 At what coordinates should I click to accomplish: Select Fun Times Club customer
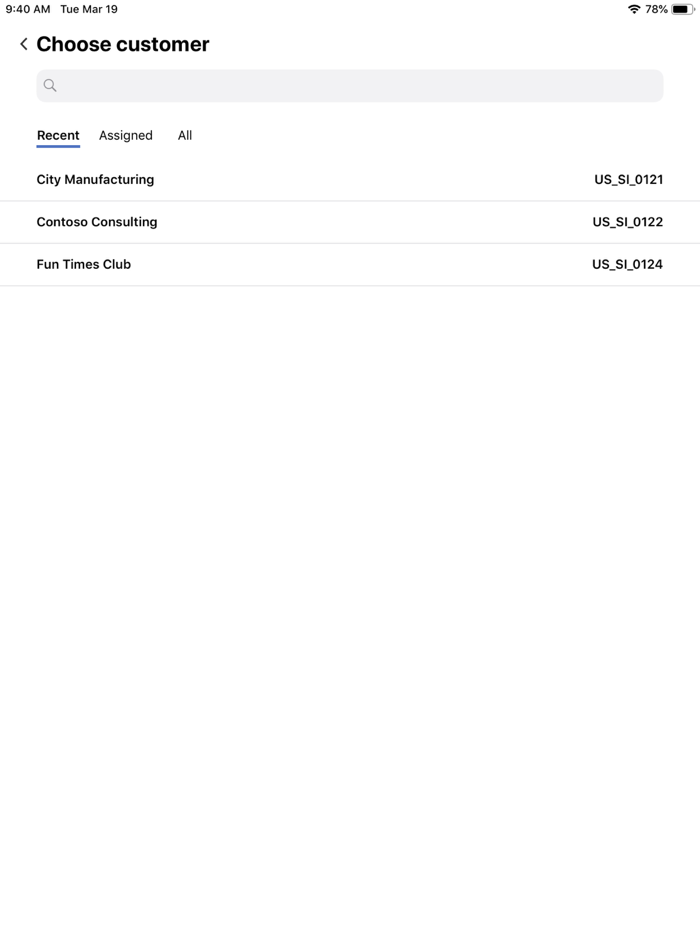83,264
